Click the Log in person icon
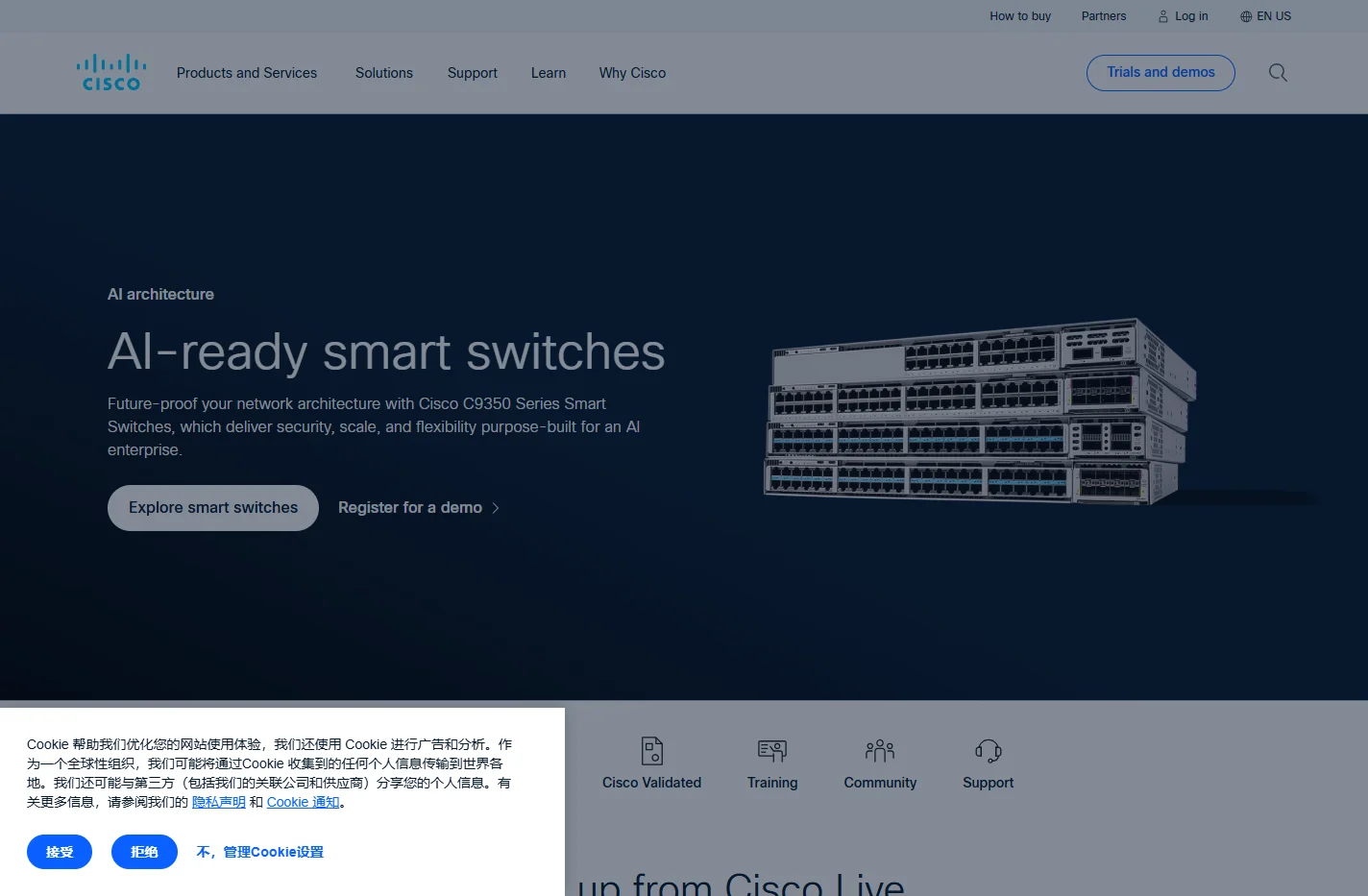The height and width of the screenshot is (896, 1368). [x=1162, y=16]
